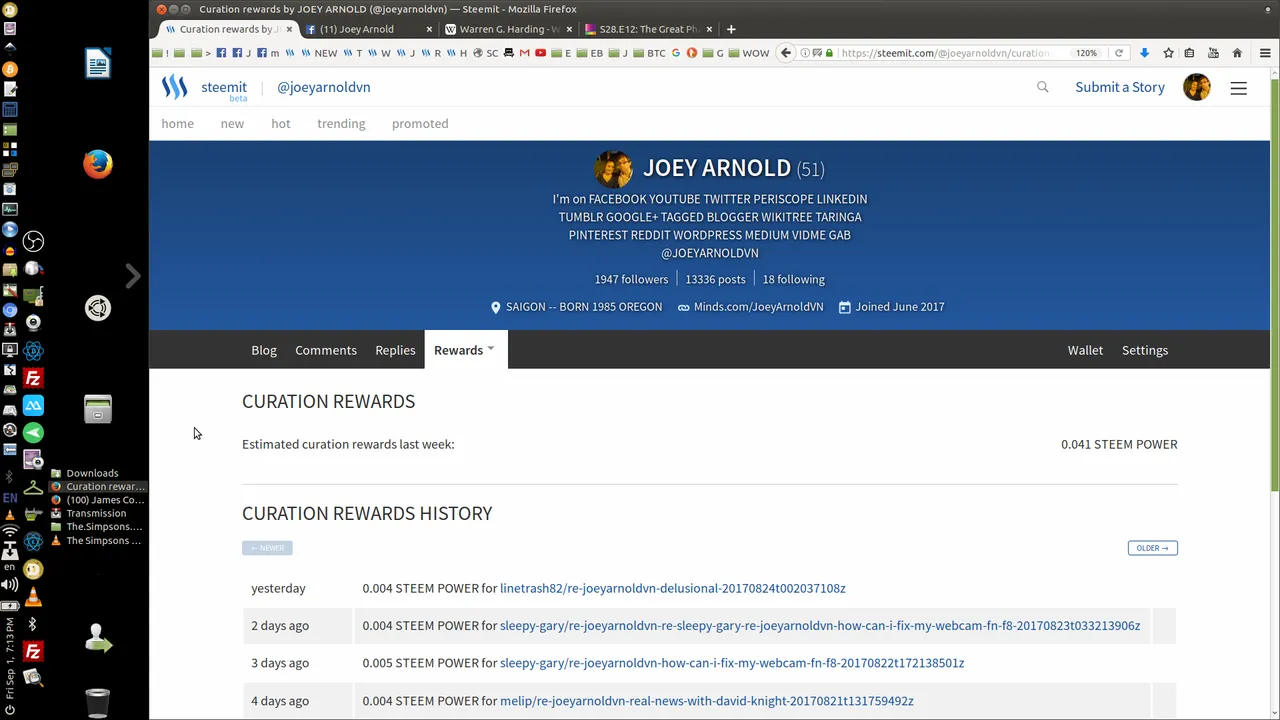1280x720 pixels.
Task: Go to the home feed
Action: 178,123
